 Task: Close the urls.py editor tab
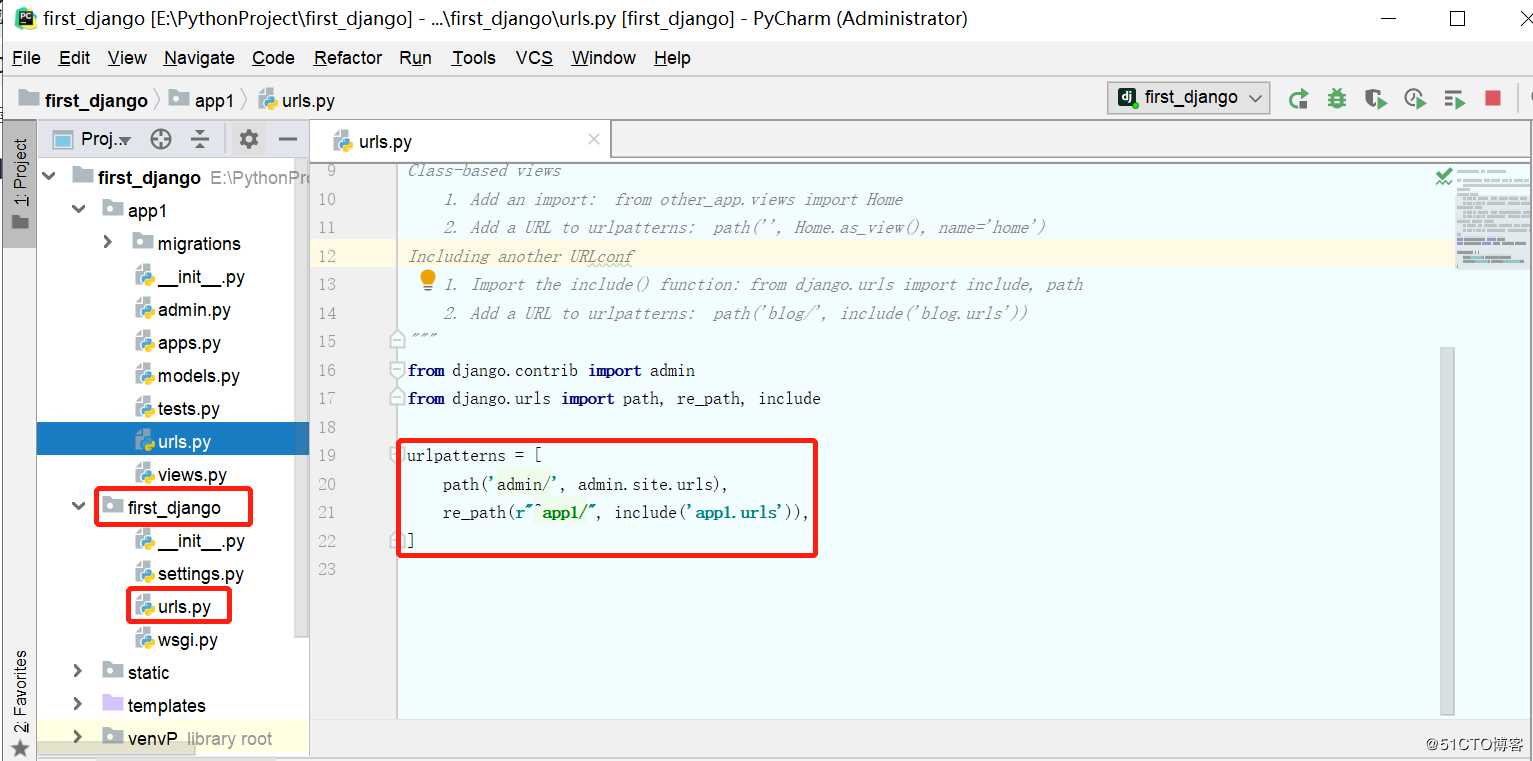(593, 139)
